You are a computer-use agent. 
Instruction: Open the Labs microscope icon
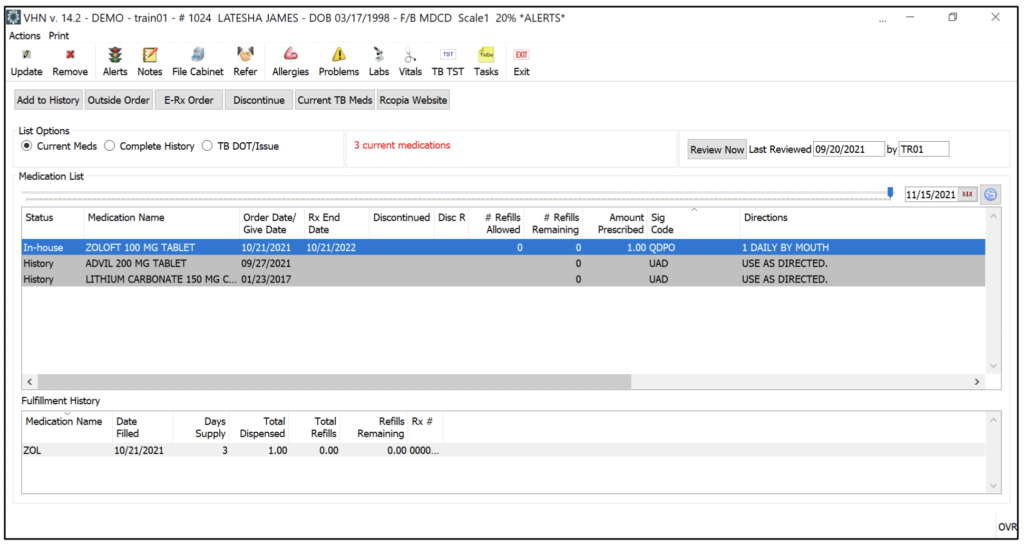pyautogui.click(x=379, y=55)
